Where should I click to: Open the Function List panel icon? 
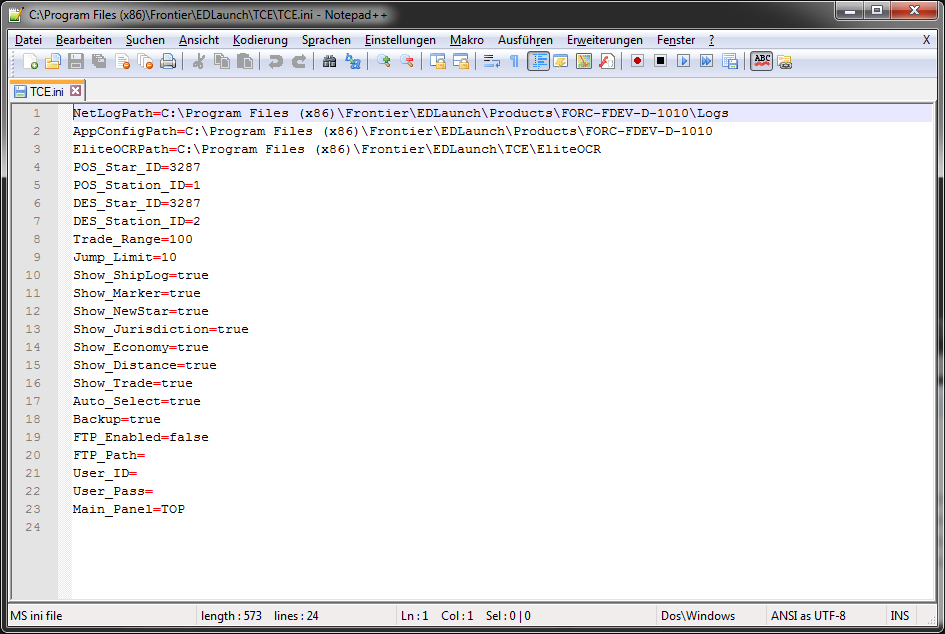[607, 61]
